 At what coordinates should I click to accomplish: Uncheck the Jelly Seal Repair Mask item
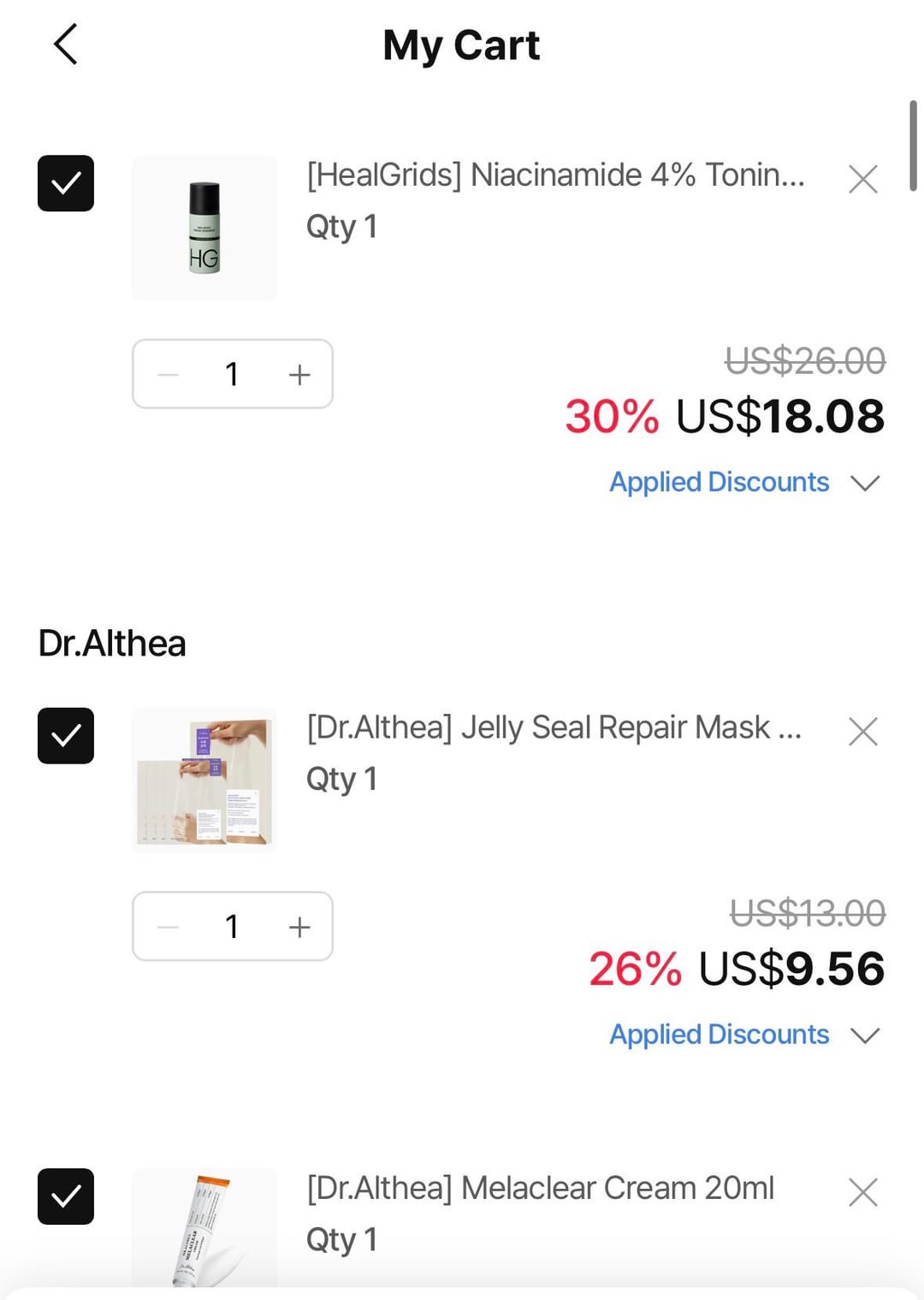point(66,736)
